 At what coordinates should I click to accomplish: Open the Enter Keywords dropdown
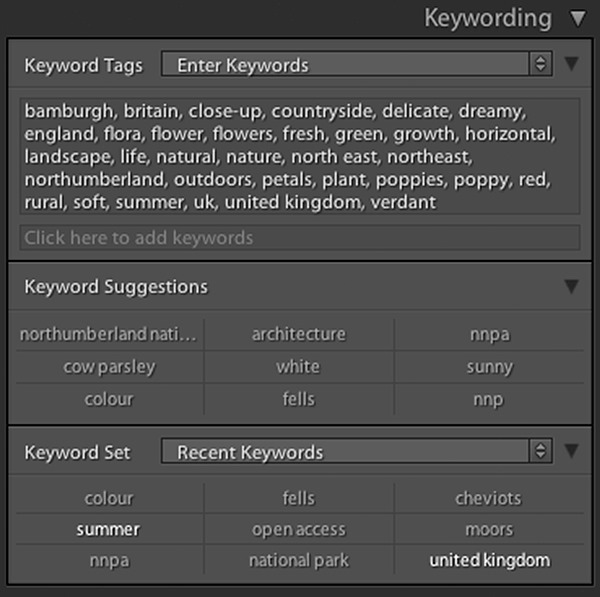pyautogui.click(x=356, y=65)
